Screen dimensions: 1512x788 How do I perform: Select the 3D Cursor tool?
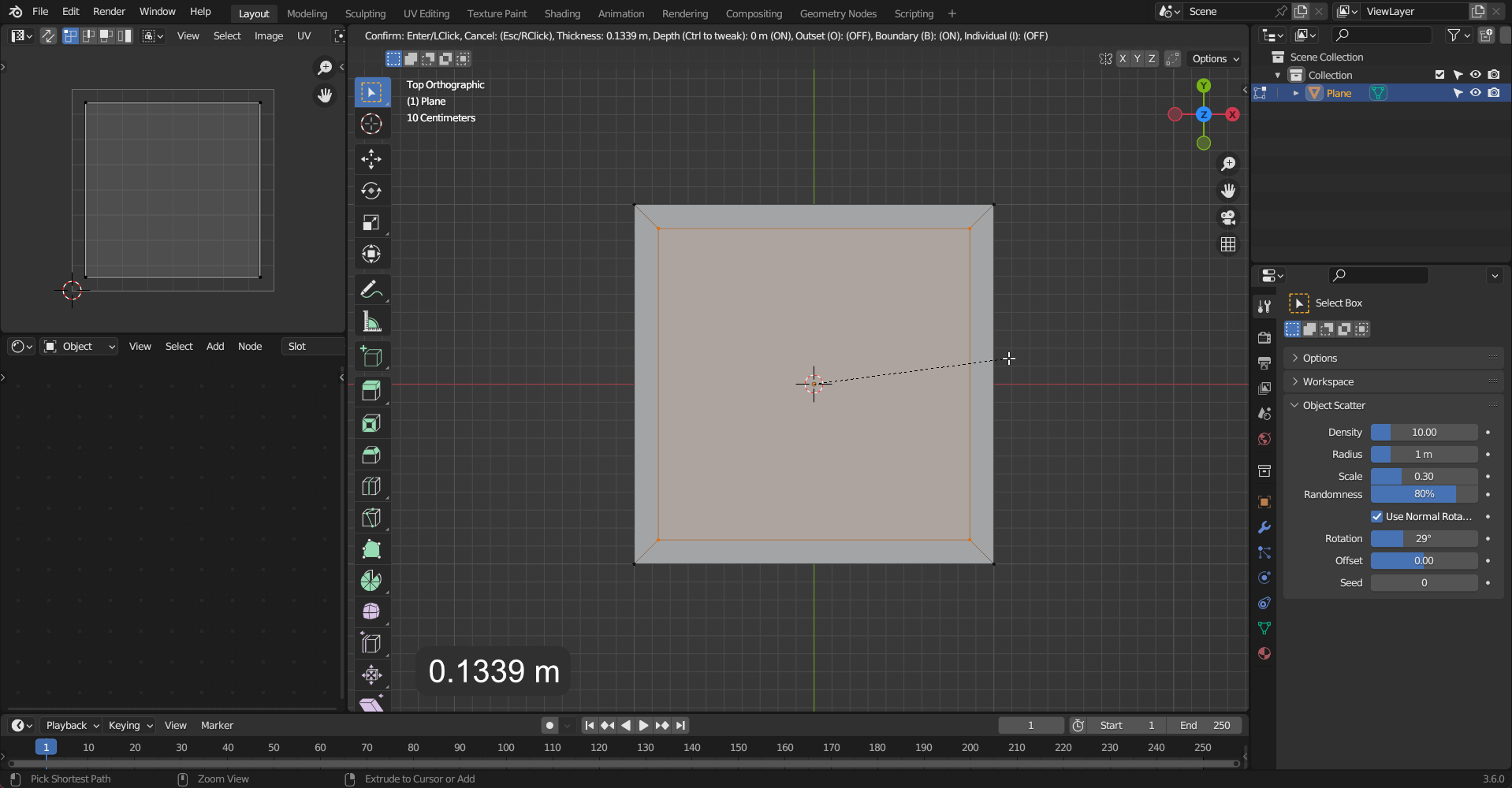(x=371, y=124)
